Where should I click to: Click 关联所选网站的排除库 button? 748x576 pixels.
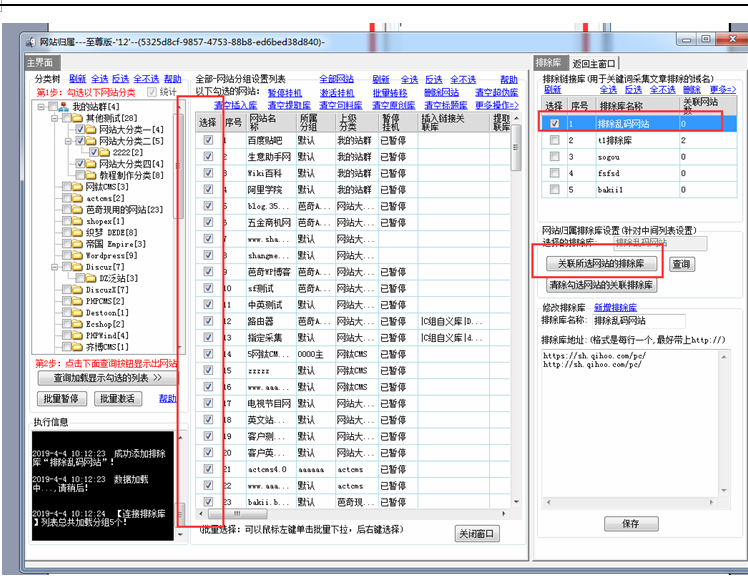coord(601,263)
